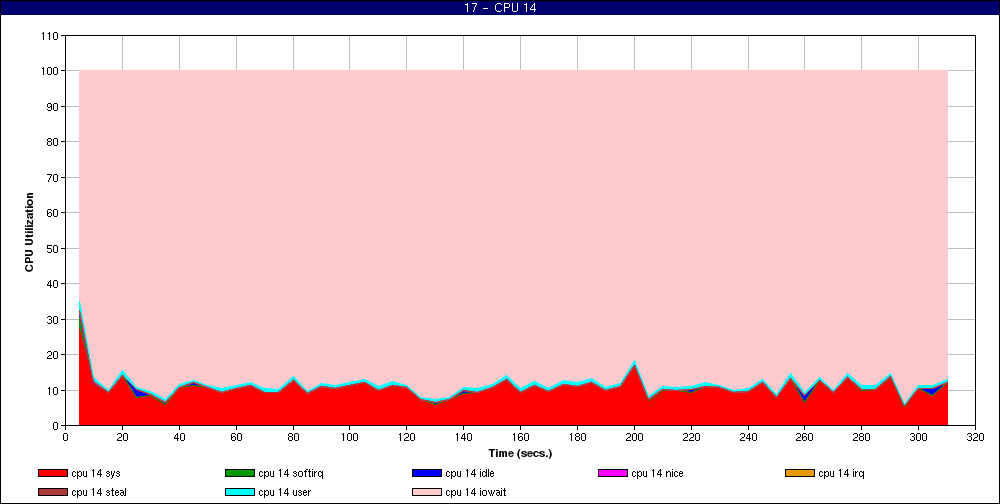Click the x-axis tick value 140

[464, 437]
